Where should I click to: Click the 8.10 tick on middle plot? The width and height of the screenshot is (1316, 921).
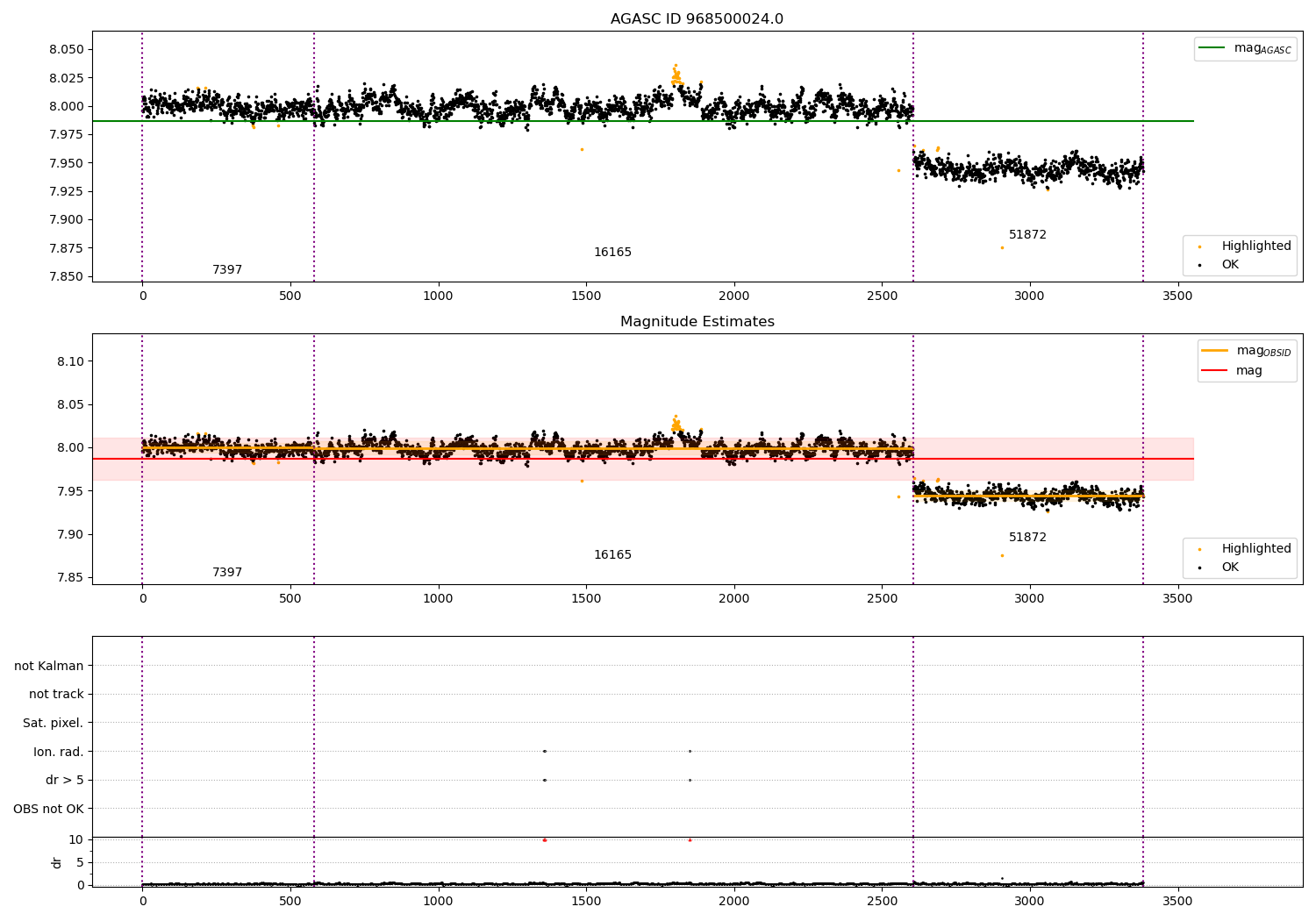(x=70, y=361)
